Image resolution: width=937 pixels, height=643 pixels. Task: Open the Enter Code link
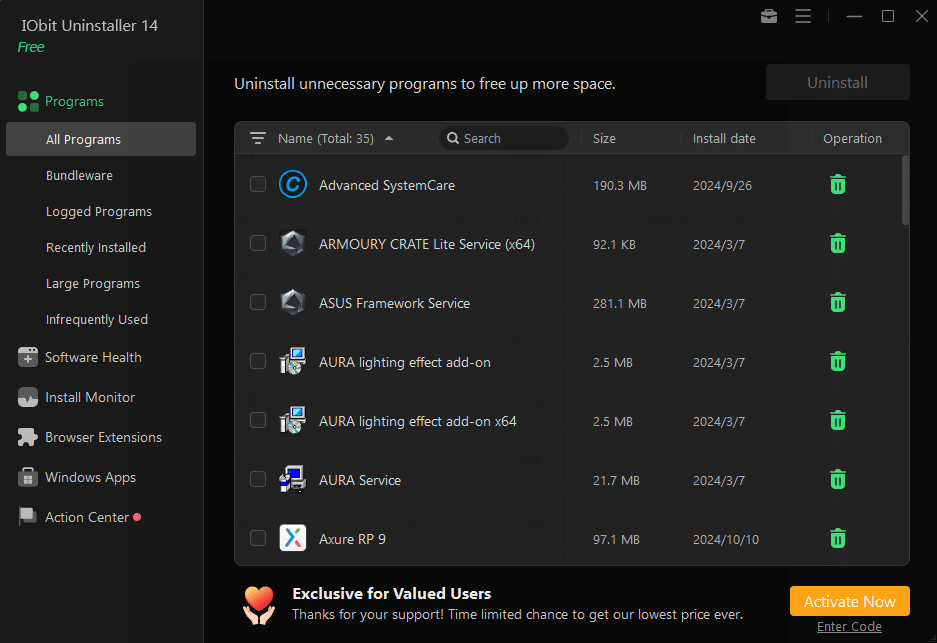(x=849, y=626)
